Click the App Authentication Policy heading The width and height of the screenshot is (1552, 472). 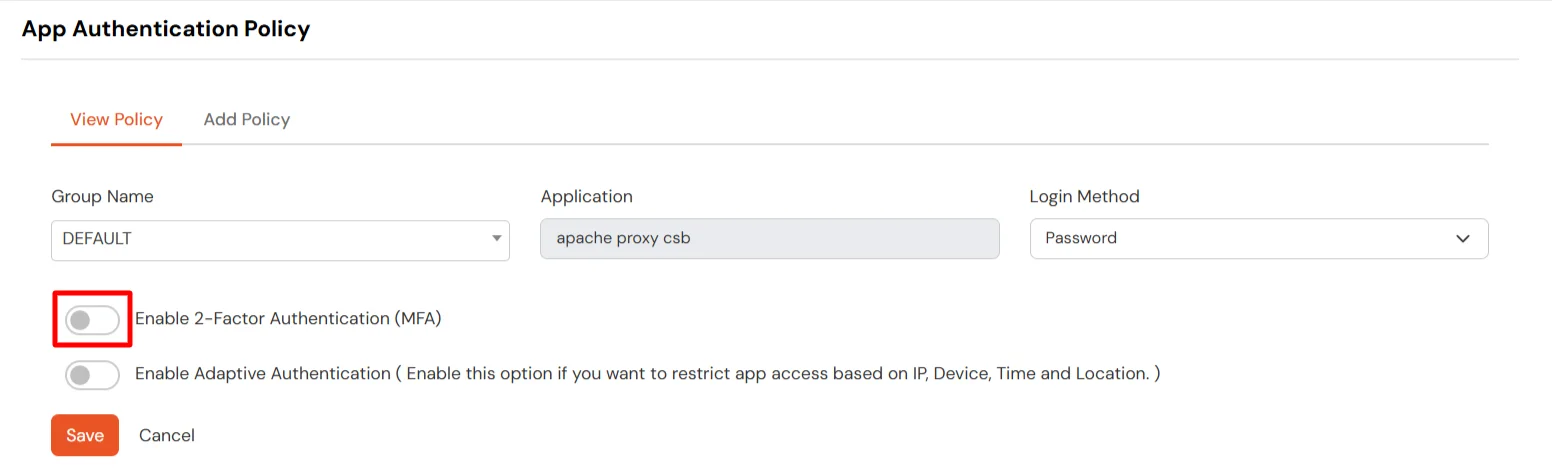pos(166,30)
